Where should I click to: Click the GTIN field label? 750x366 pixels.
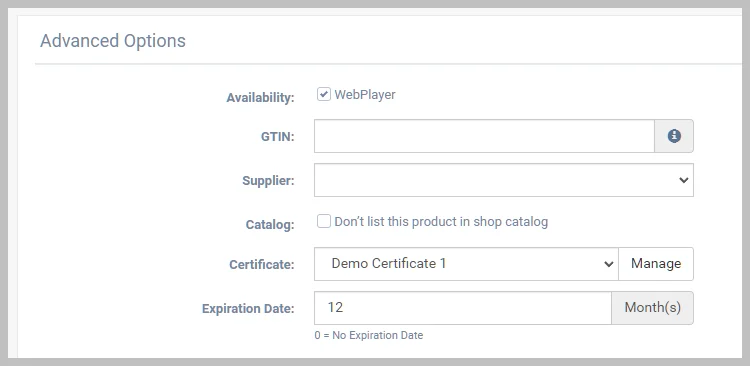pyautogui.click(x=277, y=137)
